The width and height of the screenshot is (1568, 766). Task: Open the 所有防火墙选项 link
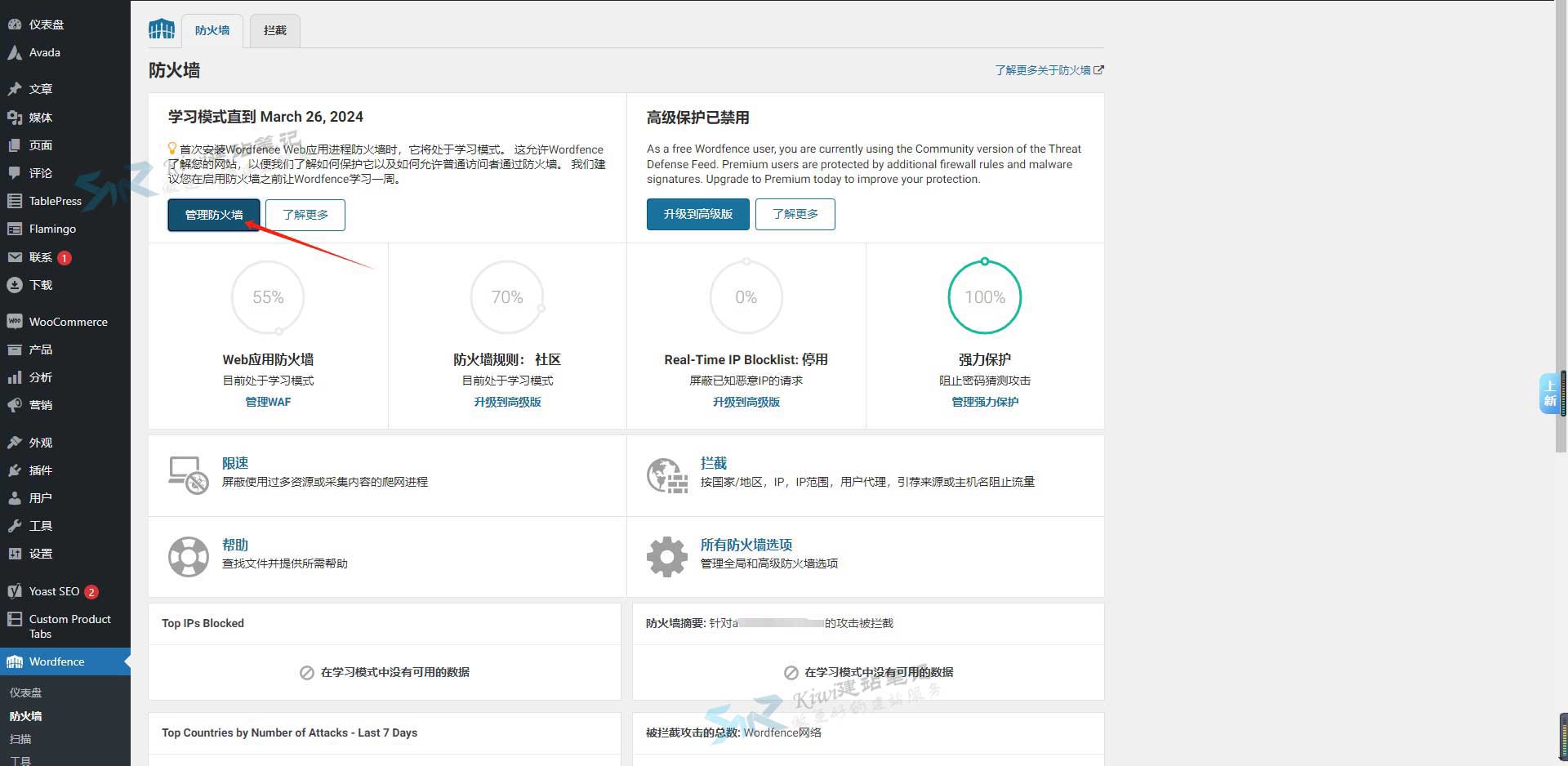click(x=746, y=545)
